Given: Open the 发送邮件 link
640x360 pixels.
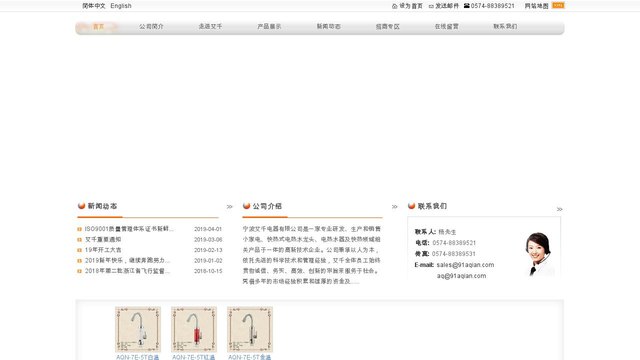Looking at the screenshot, I should point(447,6).
